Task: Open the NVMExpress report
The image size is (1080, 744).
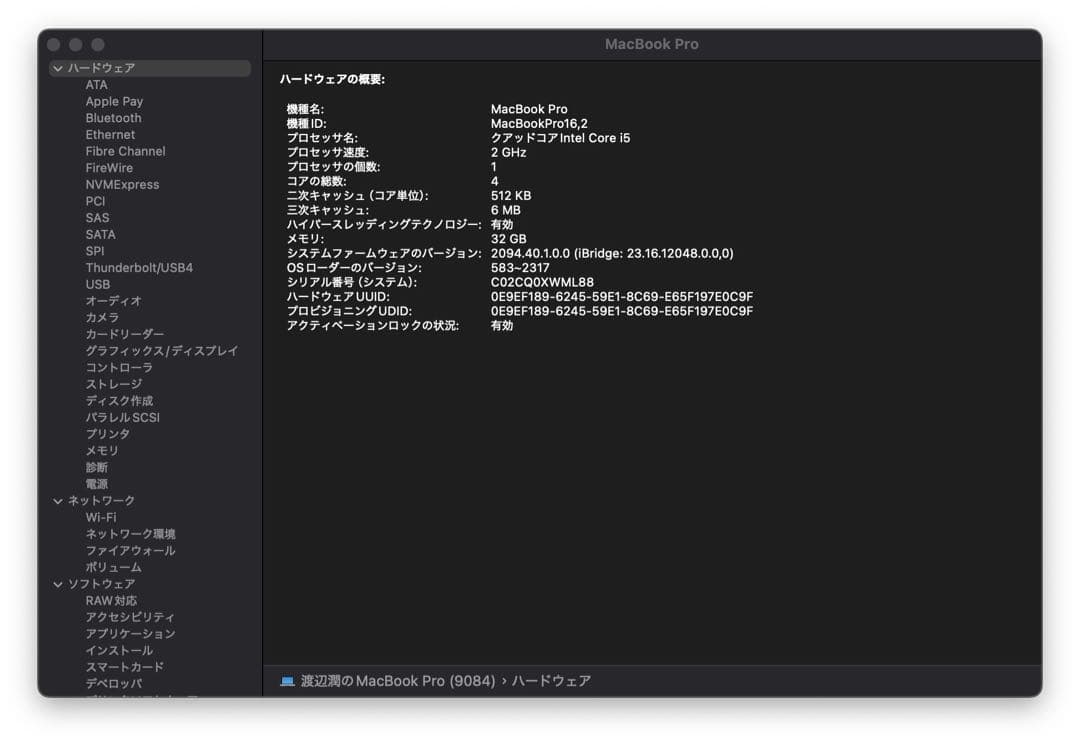Action: [x=123, y=184]
